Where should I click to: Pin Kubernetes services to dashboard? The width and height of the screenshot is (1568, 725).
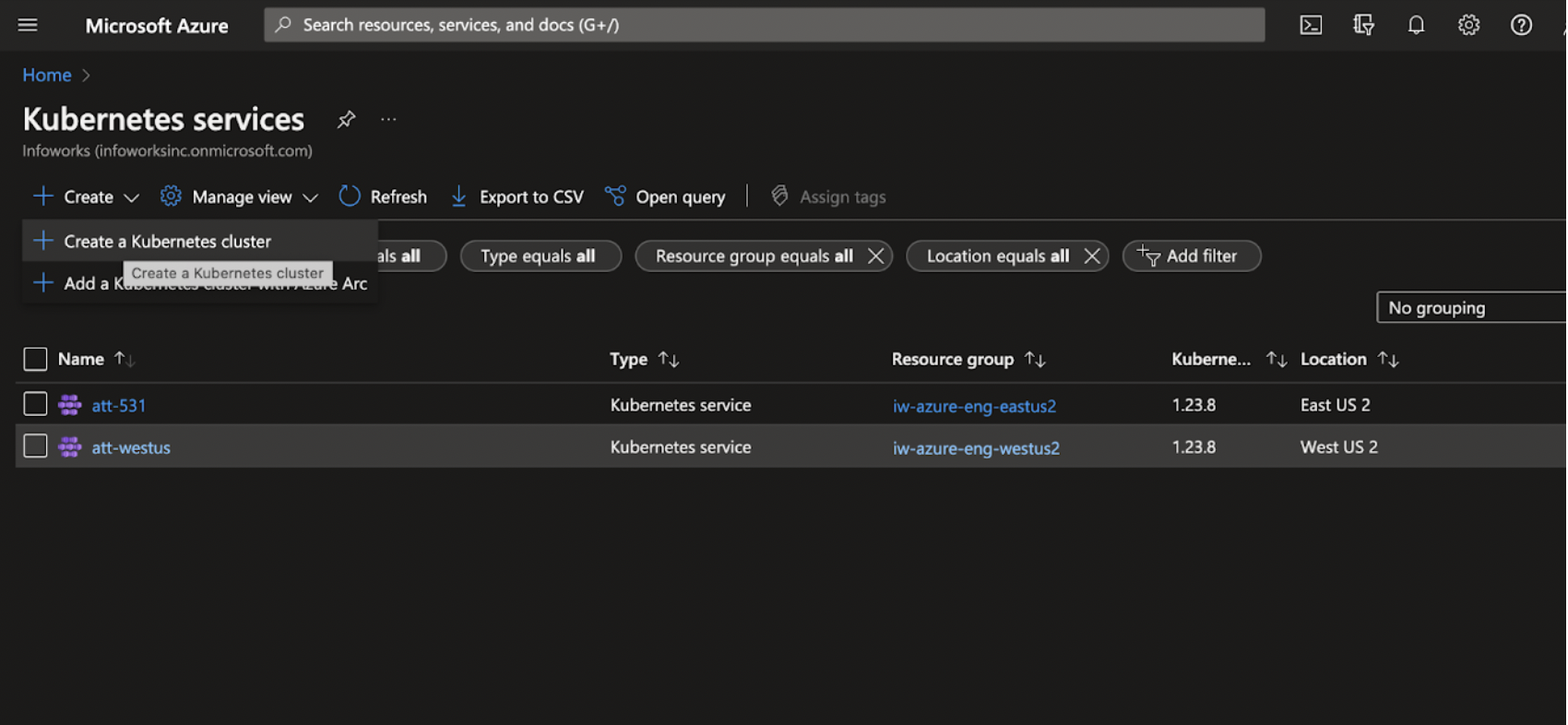click(346, 119)
